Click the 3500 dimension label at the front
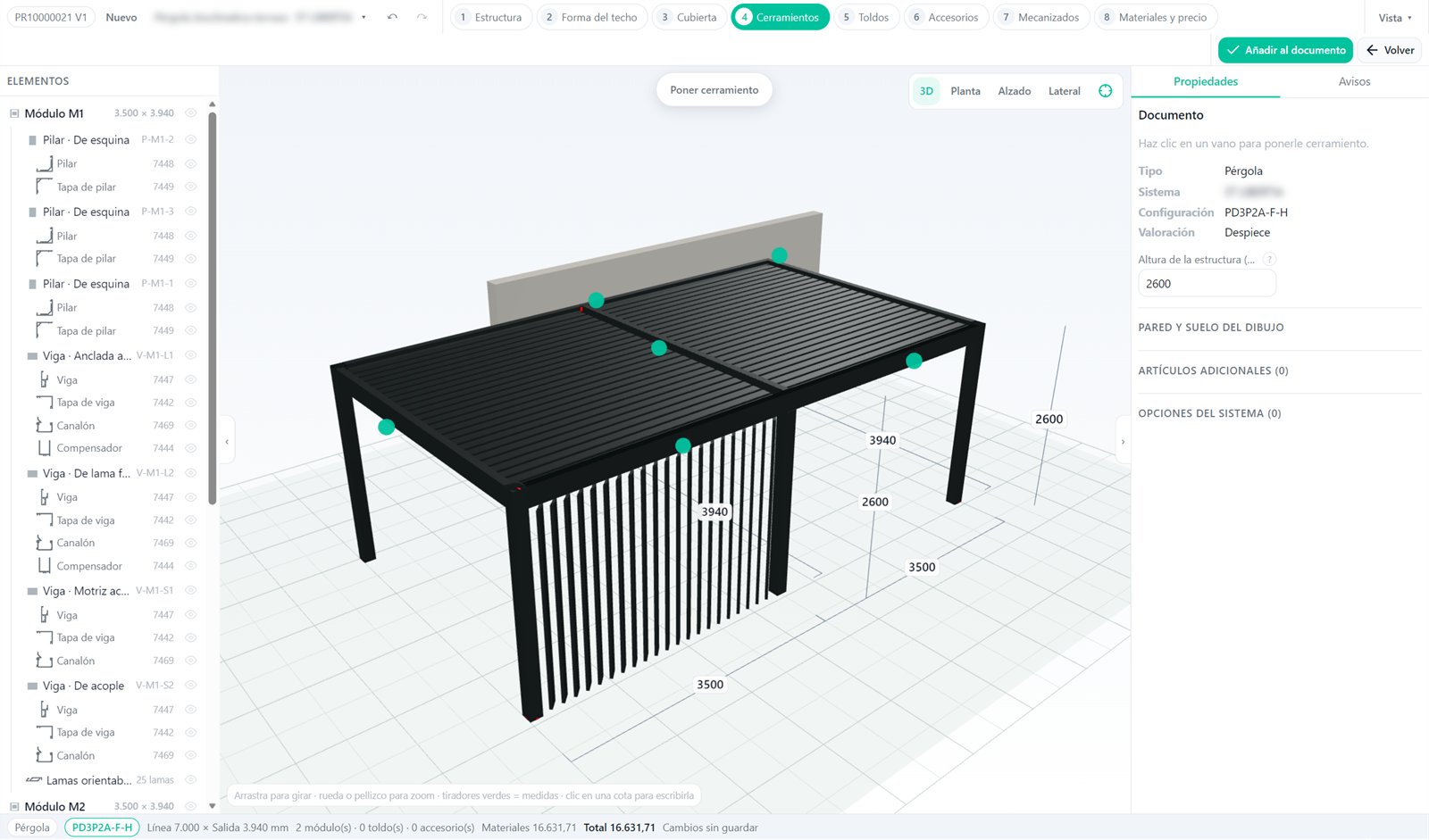 tap(710, 685)
